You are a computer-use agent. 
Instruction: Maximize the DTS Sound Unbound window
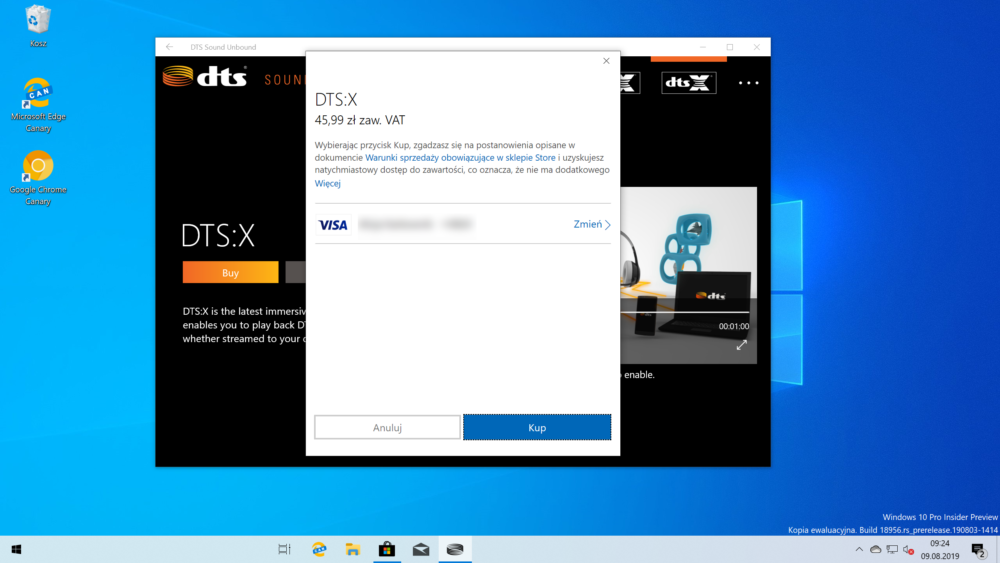tap(730, 47)
